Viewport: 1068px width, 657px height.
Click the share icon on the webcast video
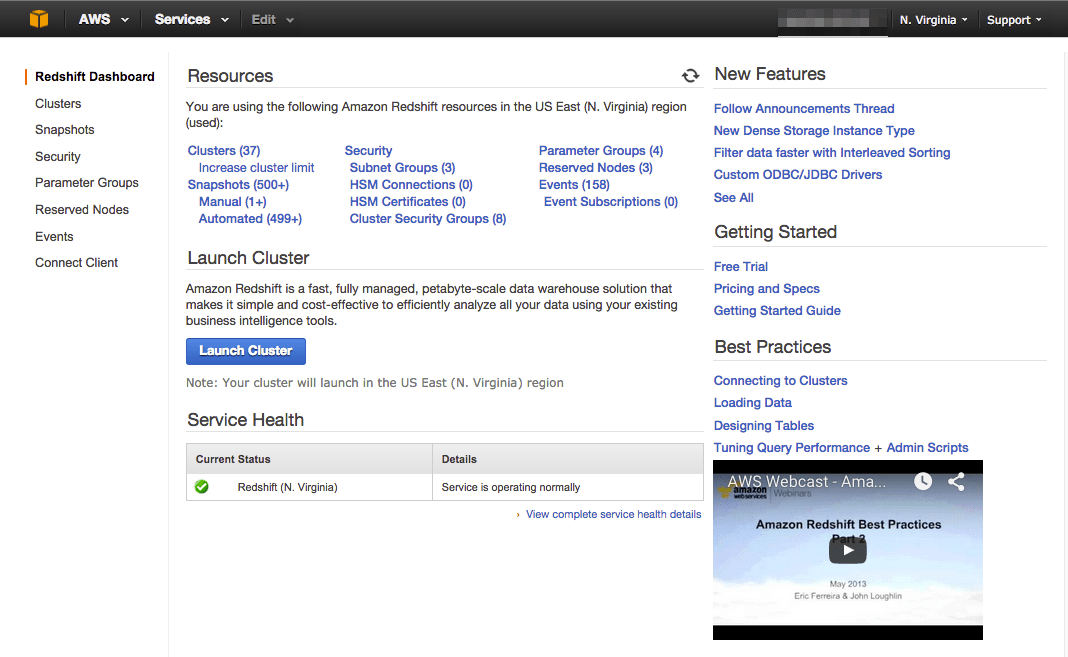pyautogui.click(x=956, y=481)
